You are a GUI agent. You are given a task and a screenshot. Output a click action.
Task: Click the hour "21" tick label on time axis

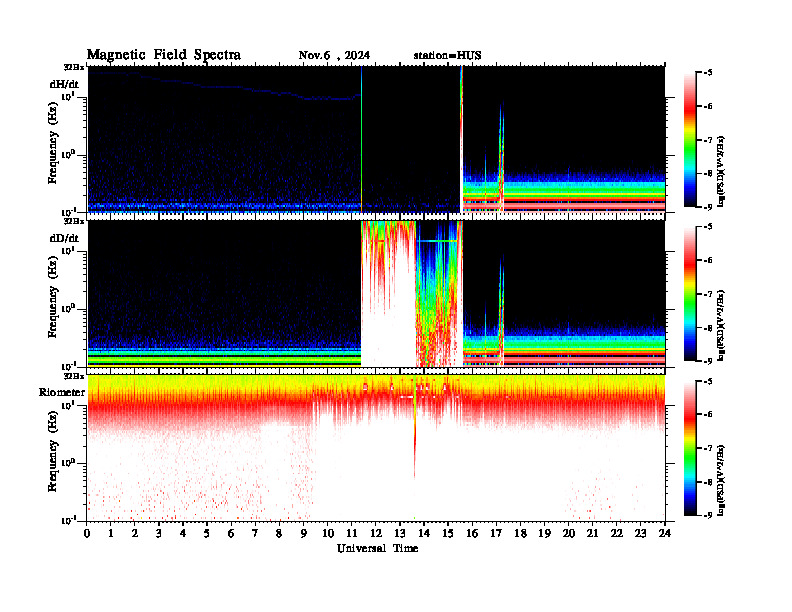(592, 534)
